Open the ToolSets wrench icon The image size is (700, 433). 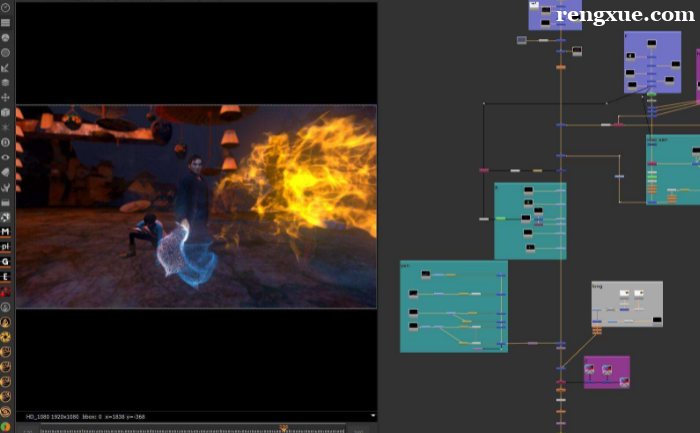(x=5, y=187)
